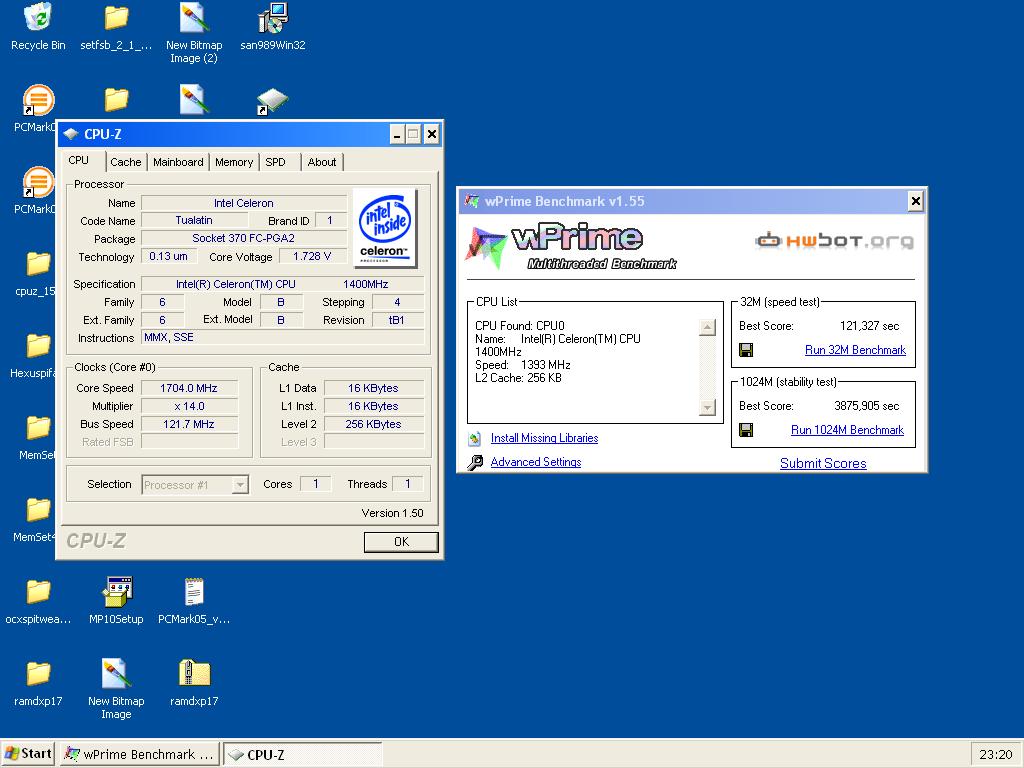The height and width of the screenshot is (768, 1024).
Task: Click the CPU-Z taskbar button
Action: pos(302,754)
